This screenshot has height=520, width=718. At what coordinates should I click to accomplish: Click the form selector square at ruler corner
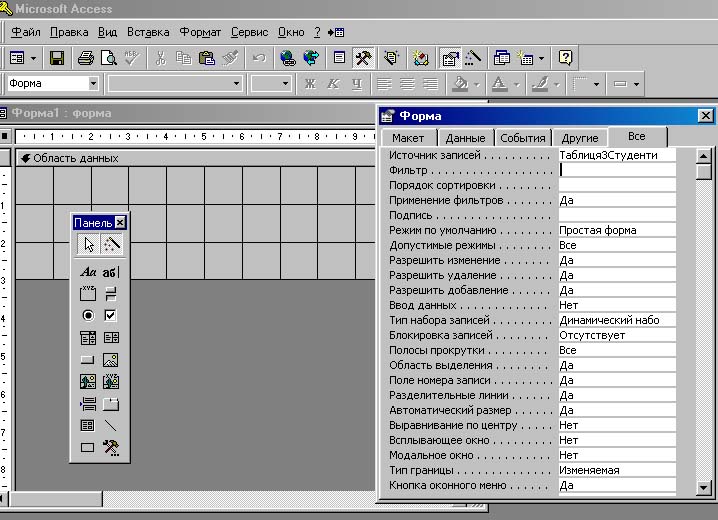(5, 136)
